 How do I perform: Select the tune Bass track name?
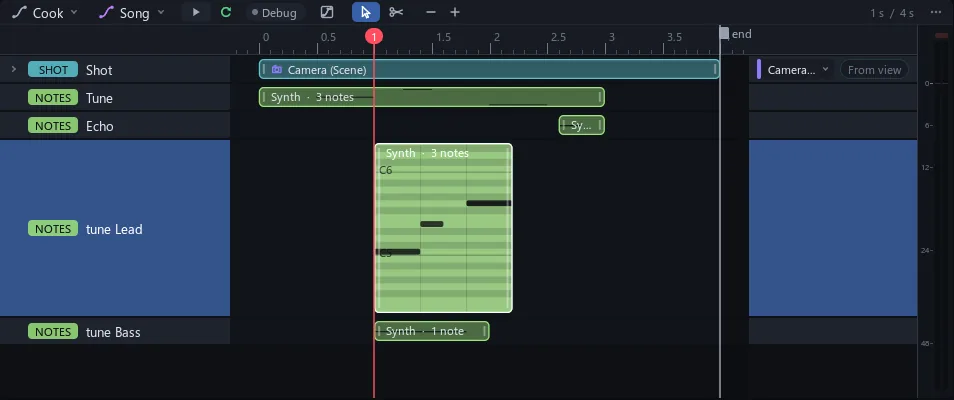tap(113, 332)
